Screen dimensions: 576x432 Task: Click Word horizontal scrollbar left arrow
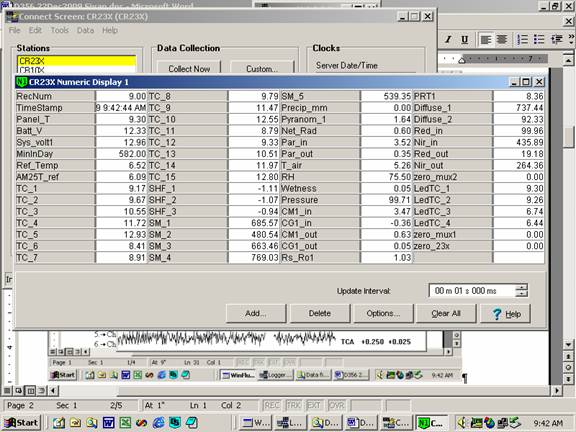53,390
